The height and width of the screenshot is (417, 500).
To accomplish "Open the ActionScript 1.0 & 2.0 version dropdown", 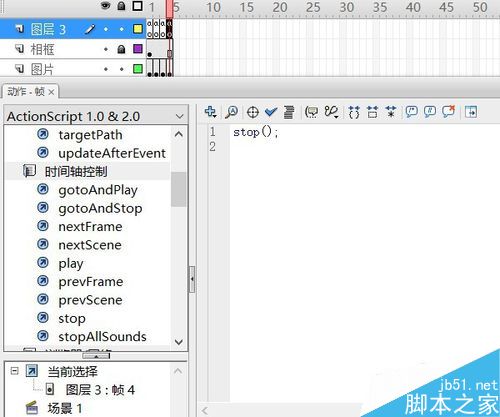I will 179,116.
